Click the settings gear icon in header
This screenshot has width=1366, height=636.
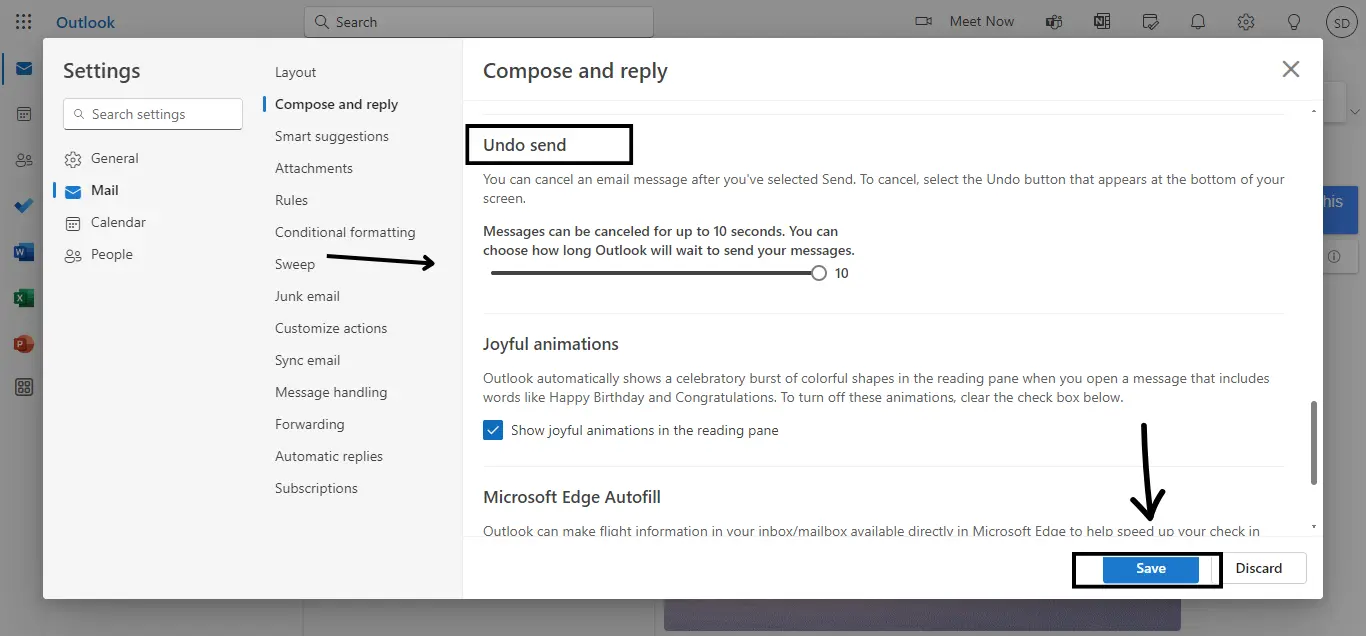(1246, 22)
